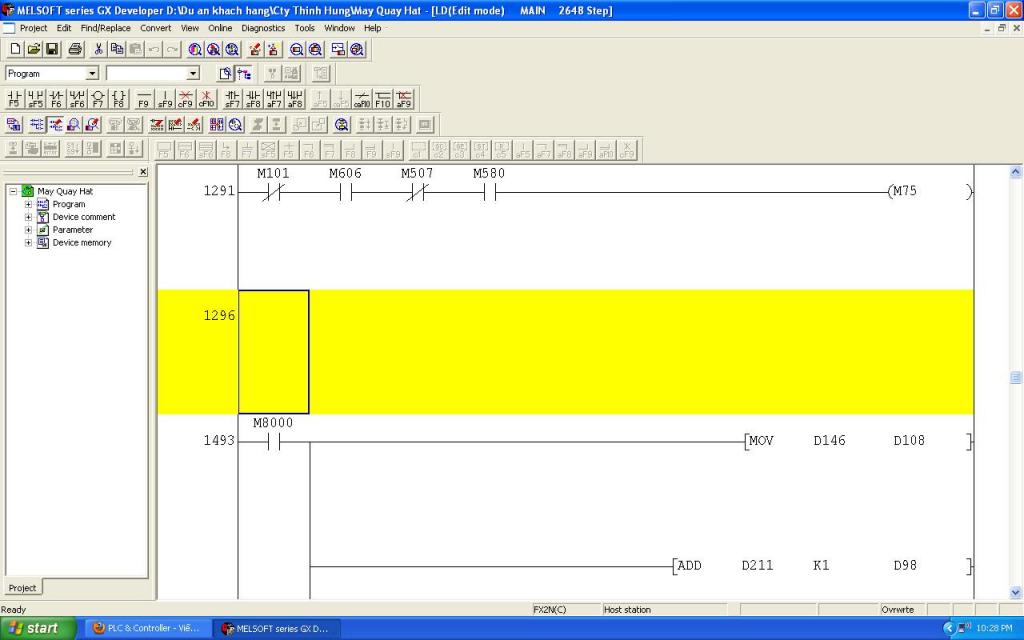Draw line tool (F10)
Screen dimensions: 1024x640
[x=383, y=99]
